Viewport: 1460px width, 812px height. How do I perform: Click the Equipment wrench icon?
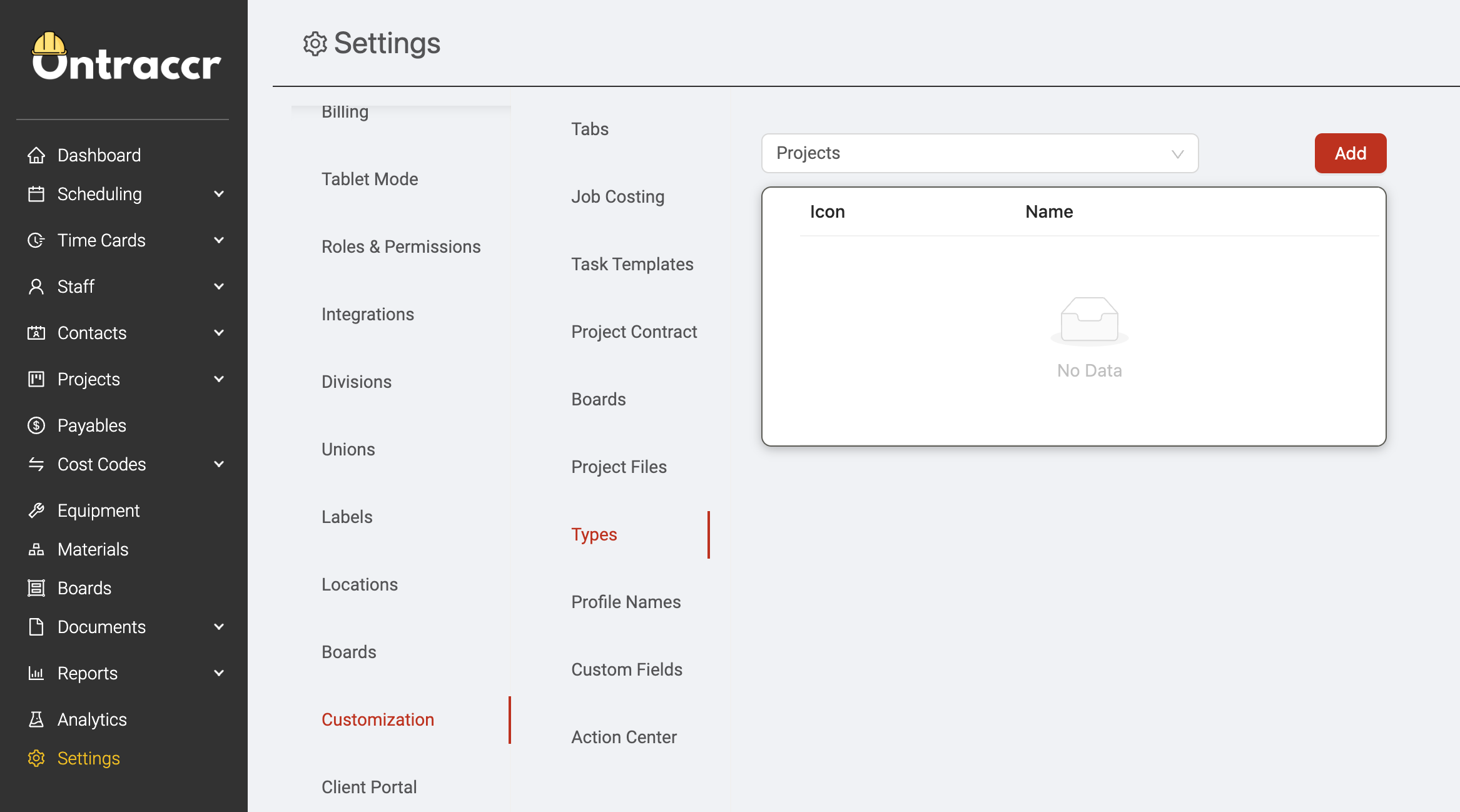pos(36,510)
